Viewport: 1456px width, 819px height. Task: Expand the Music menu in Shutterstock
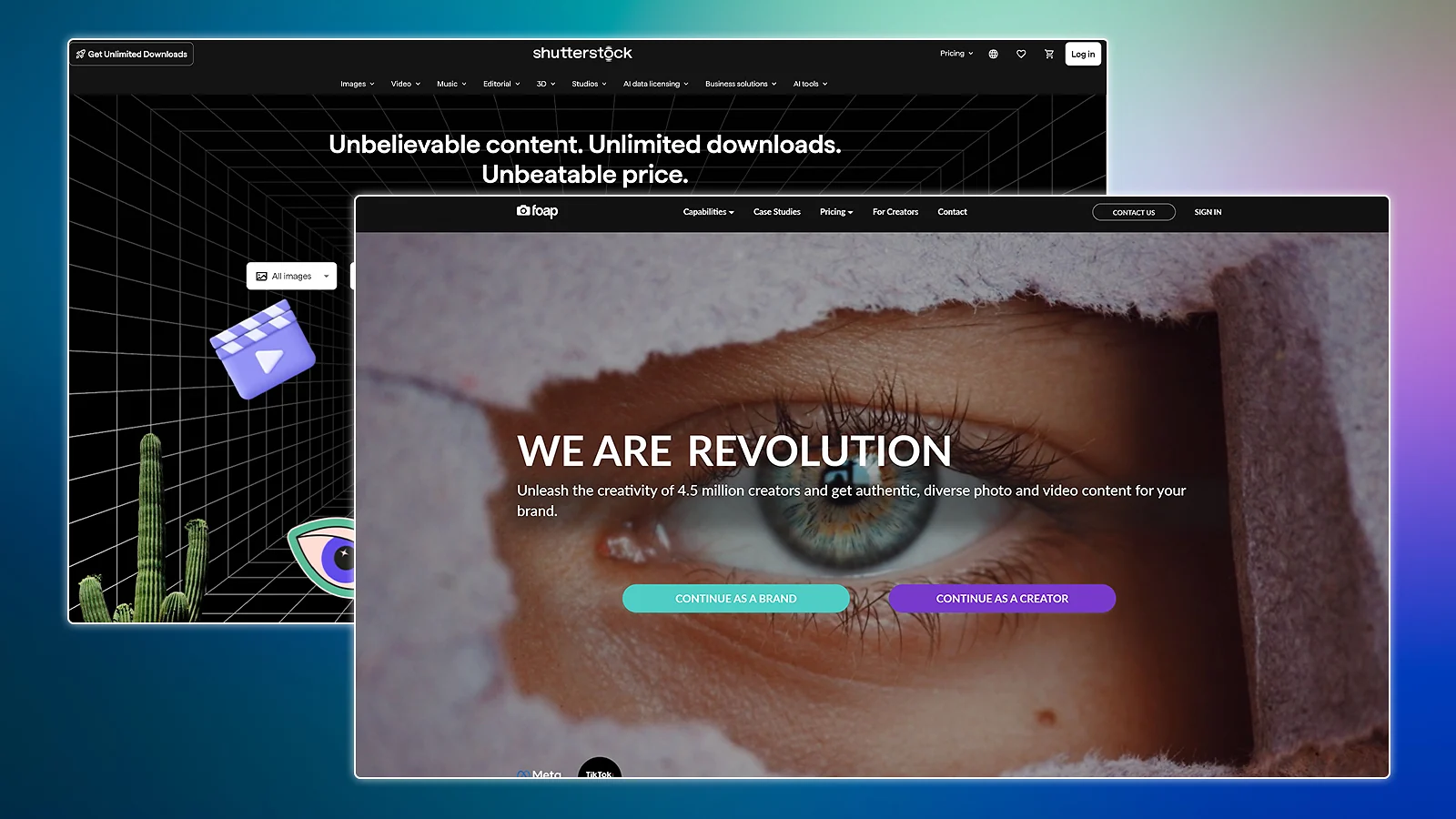(x=451, y=84)
